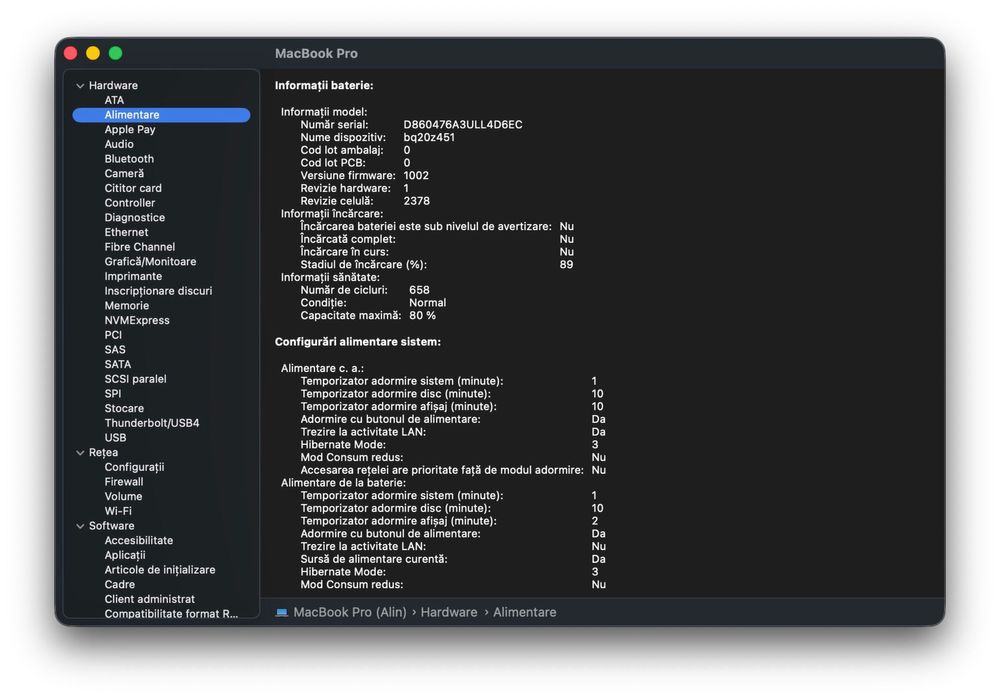Click the Hardware section header
This screenshot has height=699, width=1000.
coord(113,85)
